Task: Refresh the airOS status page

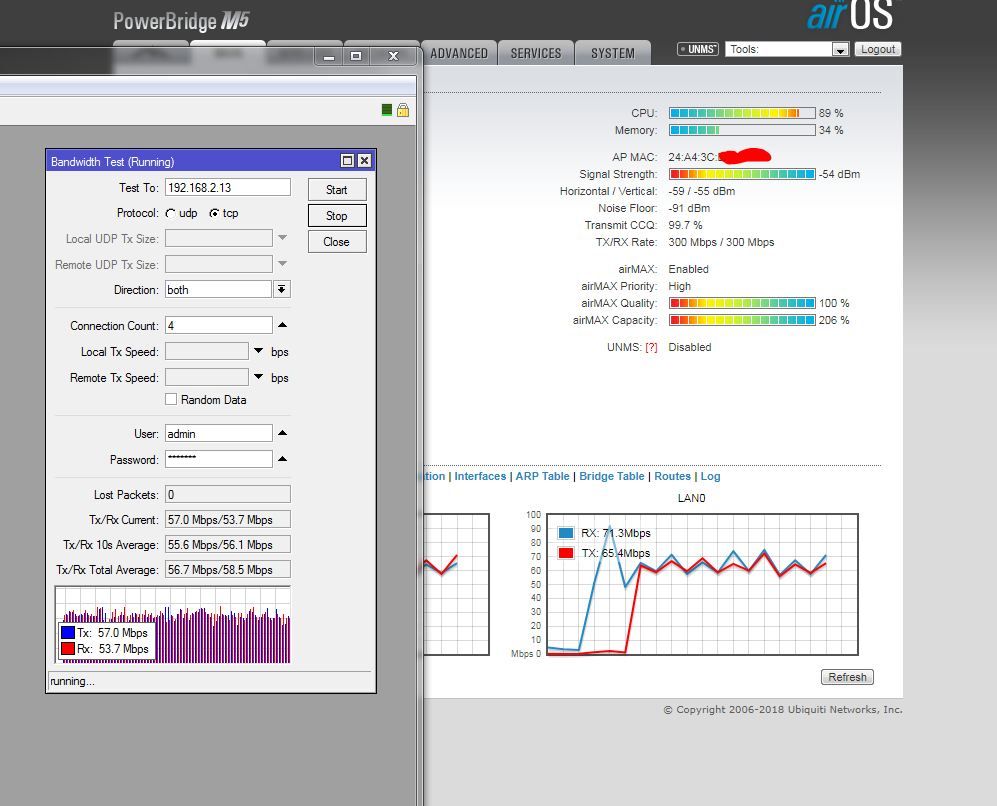Action: [847, 677]
